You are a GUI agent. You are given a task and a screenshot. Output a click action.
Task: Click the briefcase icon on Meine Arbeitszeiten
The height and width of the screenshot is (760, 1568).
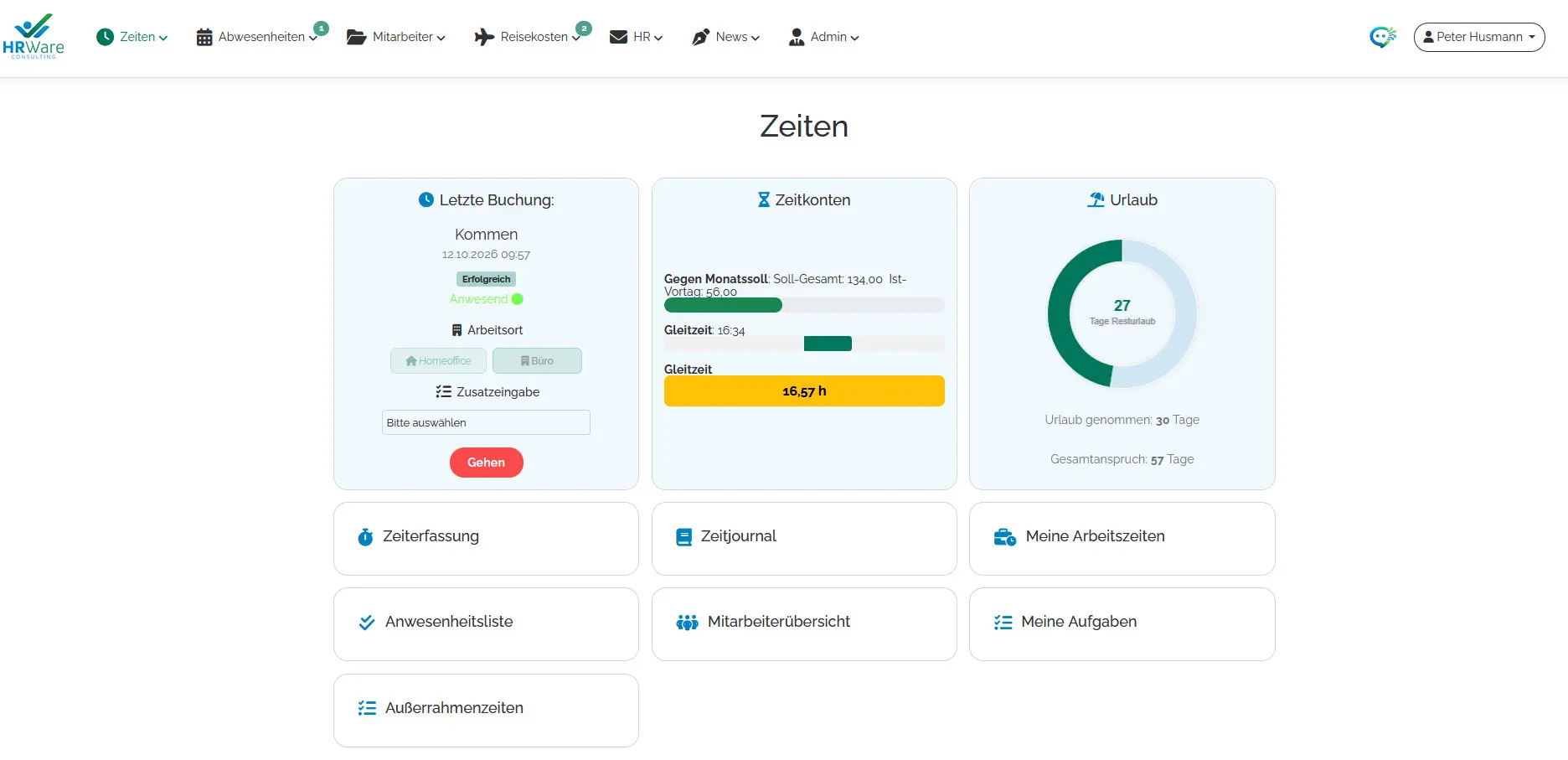1004,537
